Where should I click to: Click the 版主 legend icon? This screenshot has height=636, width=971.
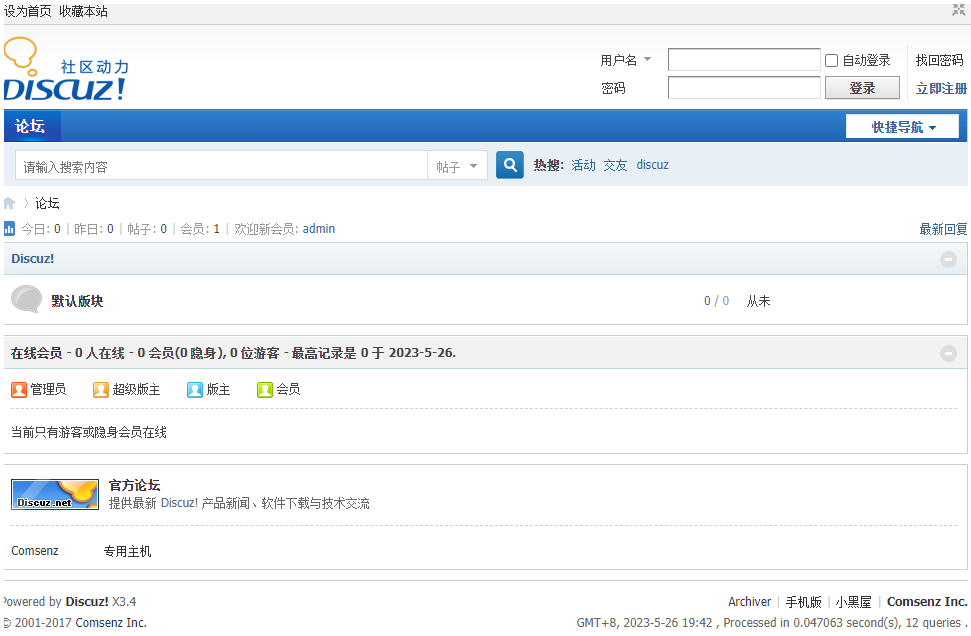coord(195,390)
